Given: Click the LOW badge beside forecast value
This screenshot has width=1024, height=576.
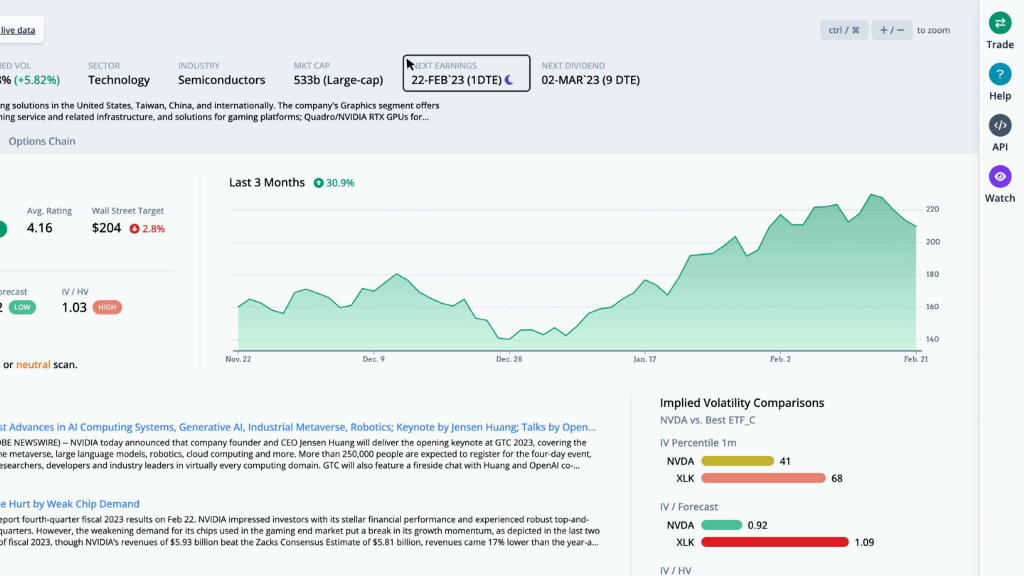Looking at the screenshot, I should coord(21,307).
